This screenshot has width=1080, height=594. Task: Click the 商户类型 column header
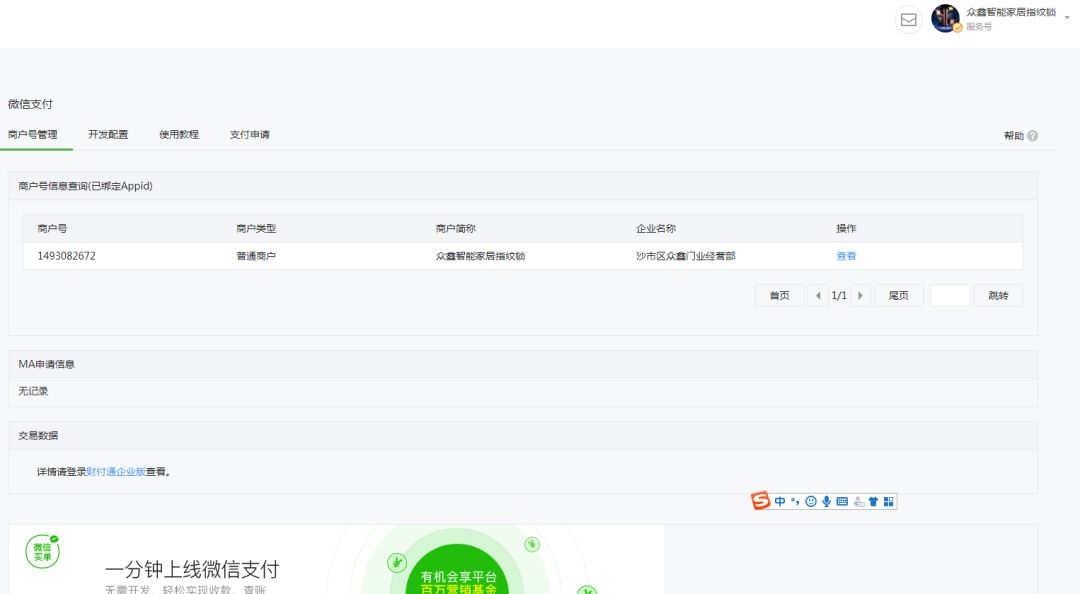(256, 228)
